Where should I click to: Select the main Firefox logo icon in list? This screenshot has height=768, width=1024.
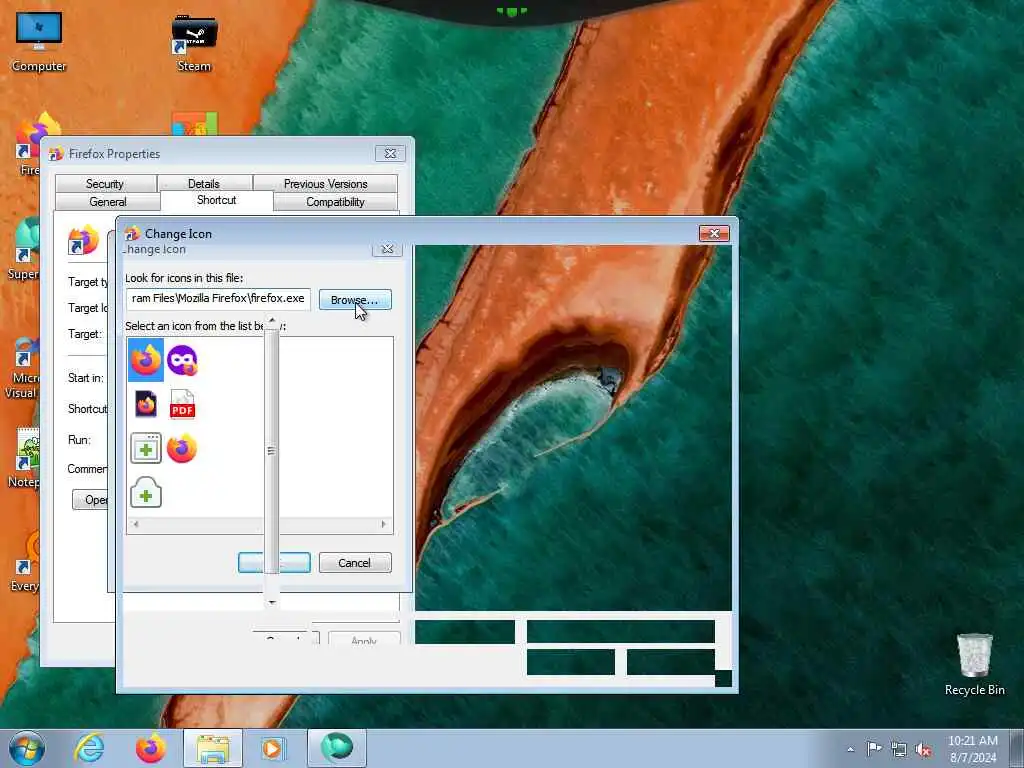[146, 360]
